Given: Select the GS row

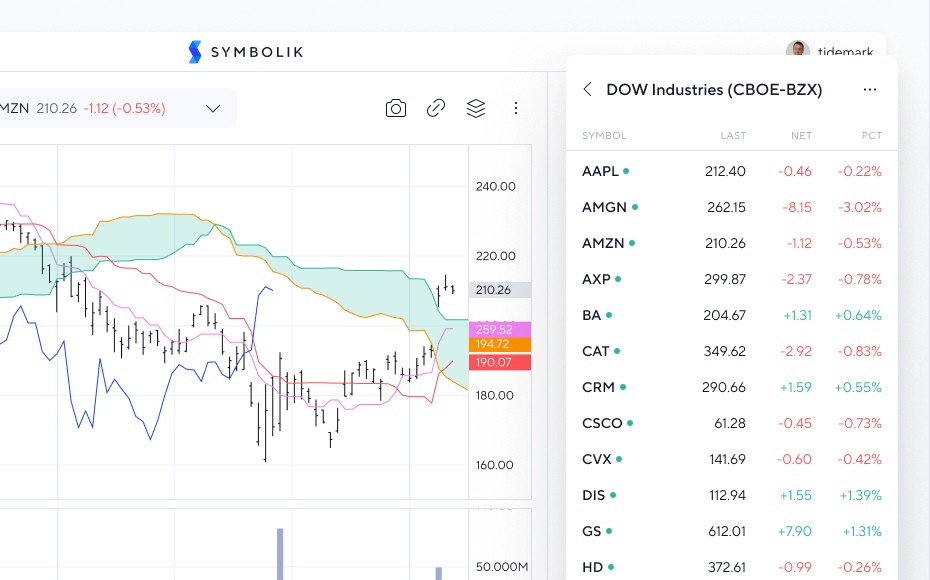Looking at the screenshot, I should (x=732, y=531).
